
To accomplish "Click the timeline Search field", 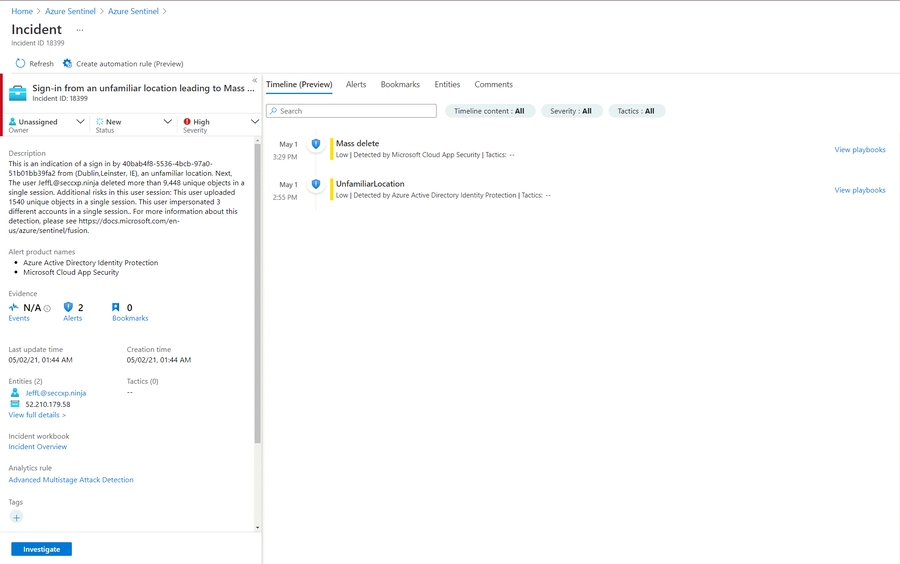I will (351, 111).
